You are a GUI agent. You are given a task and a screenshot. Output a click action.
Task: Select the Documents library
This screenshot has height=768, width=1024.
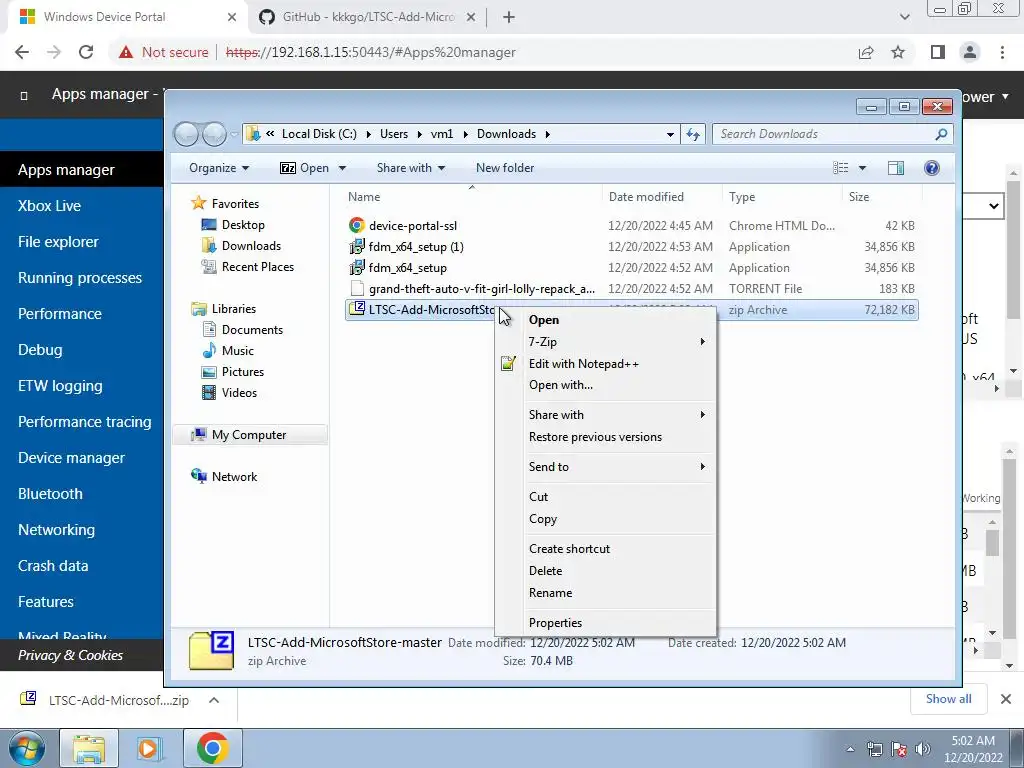point(252,330)
